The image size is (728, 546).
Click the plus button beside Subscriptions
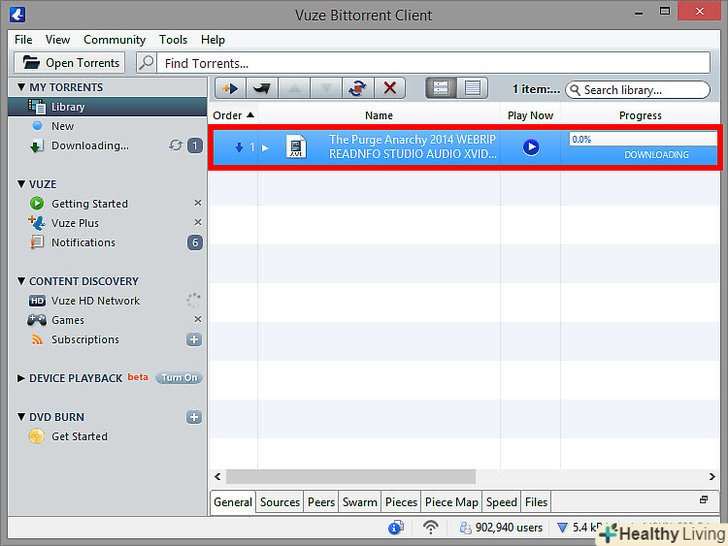coord(194,339)
